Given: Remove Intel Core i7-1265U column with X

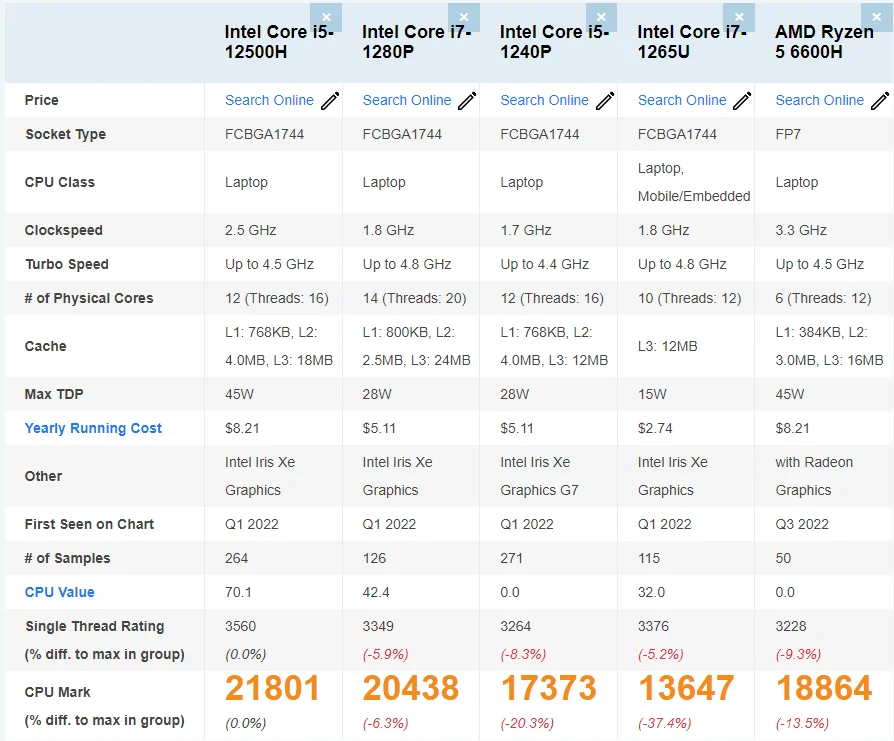Looking at the screenshot, I should coord(739,17).
